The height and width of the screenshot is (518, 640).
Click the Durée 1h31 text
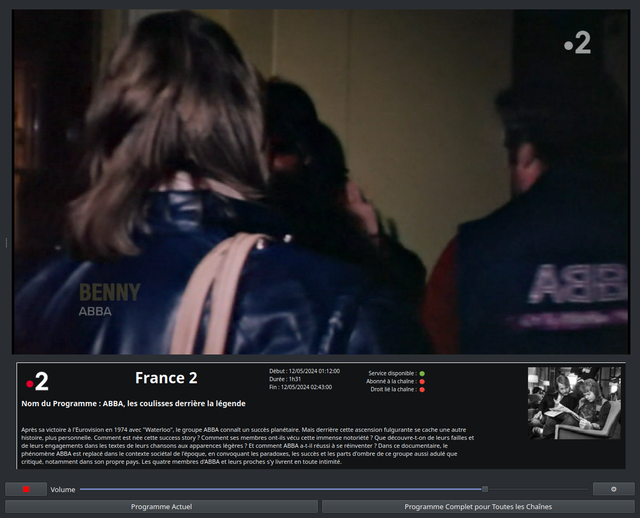coord(285,379)
